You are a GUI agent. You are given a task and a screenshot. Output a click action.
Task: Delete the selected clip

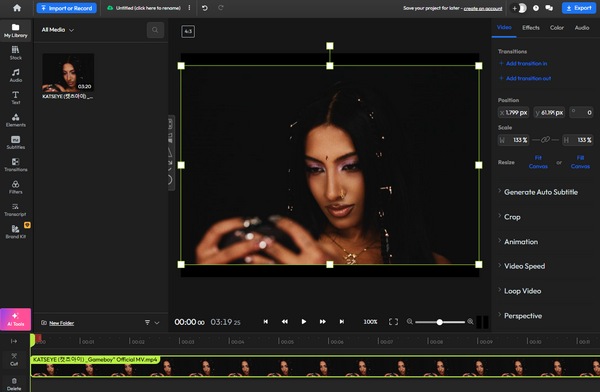click(x=14, y=384)
